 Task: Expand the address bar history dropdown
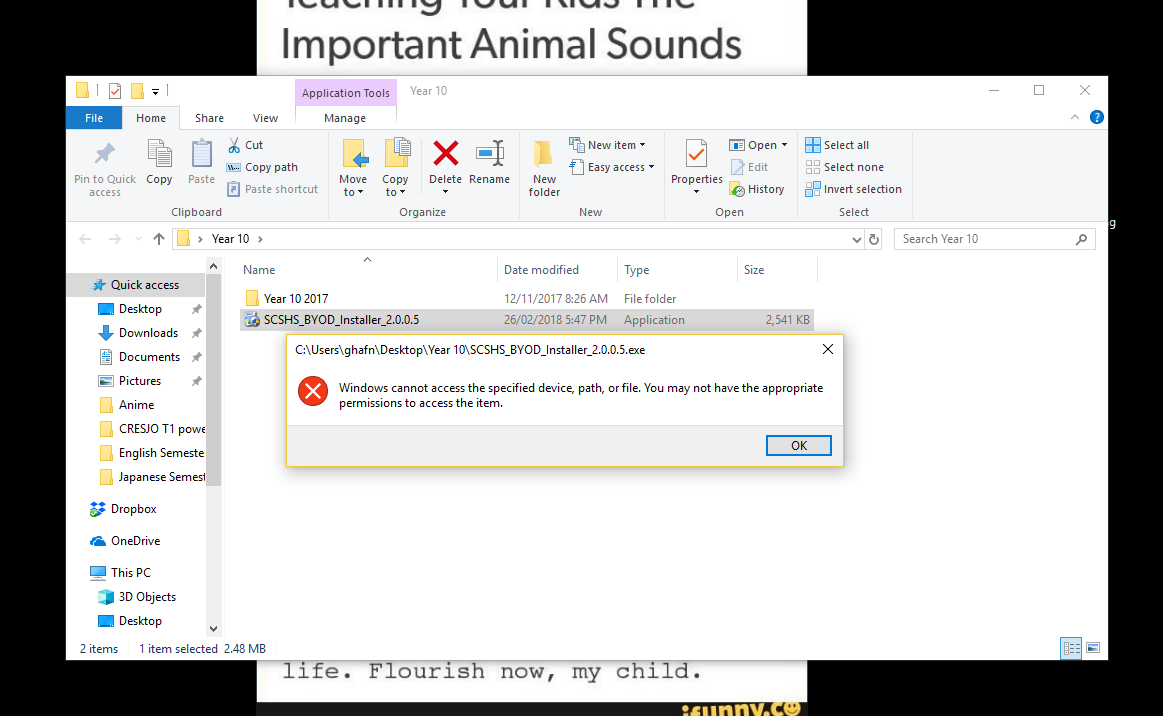click(x=856, y=239)
